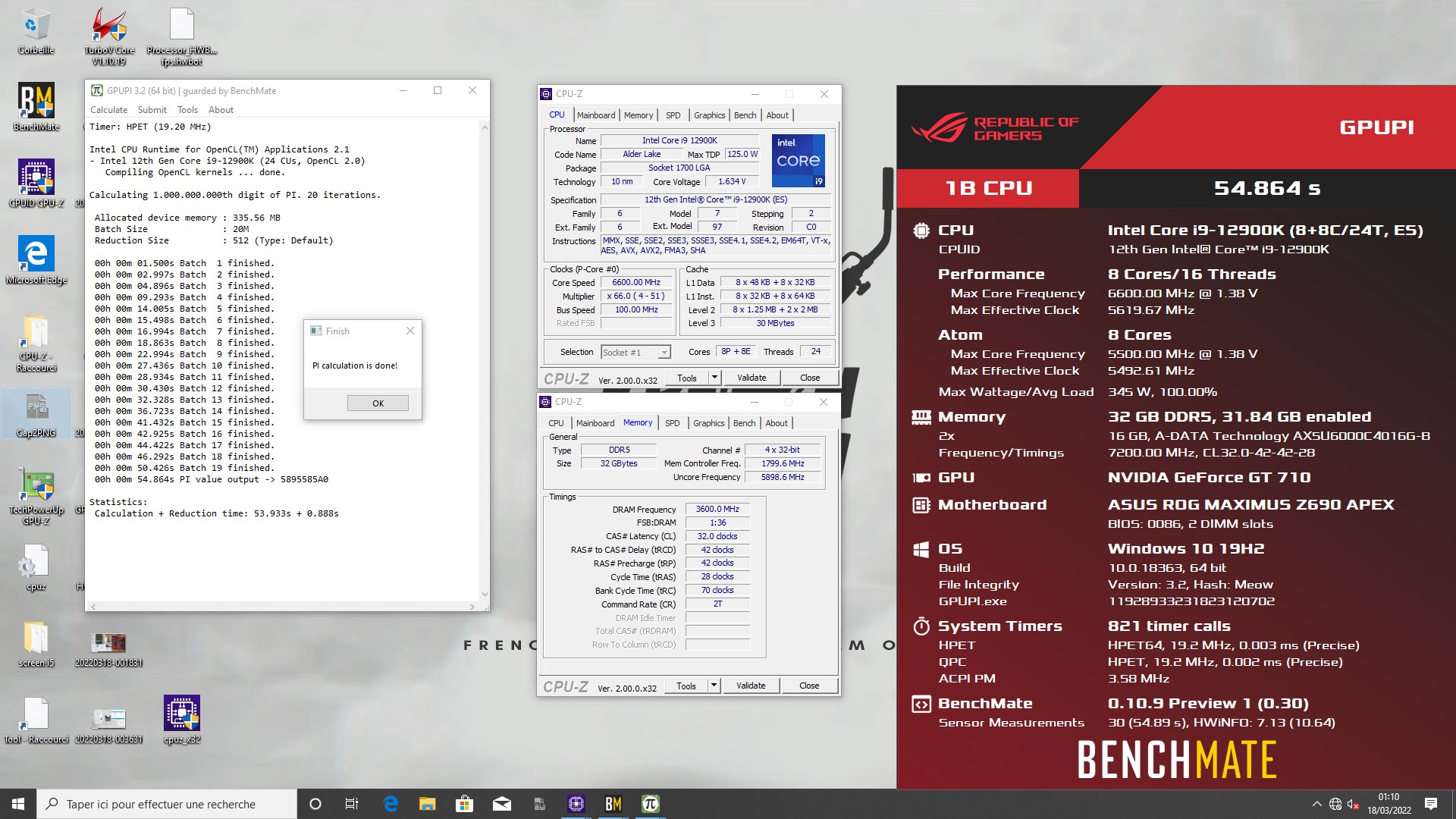Open Bench tab in bottom CPU-Z
This screenshot has height=819, width=1456.
[745, 423]
